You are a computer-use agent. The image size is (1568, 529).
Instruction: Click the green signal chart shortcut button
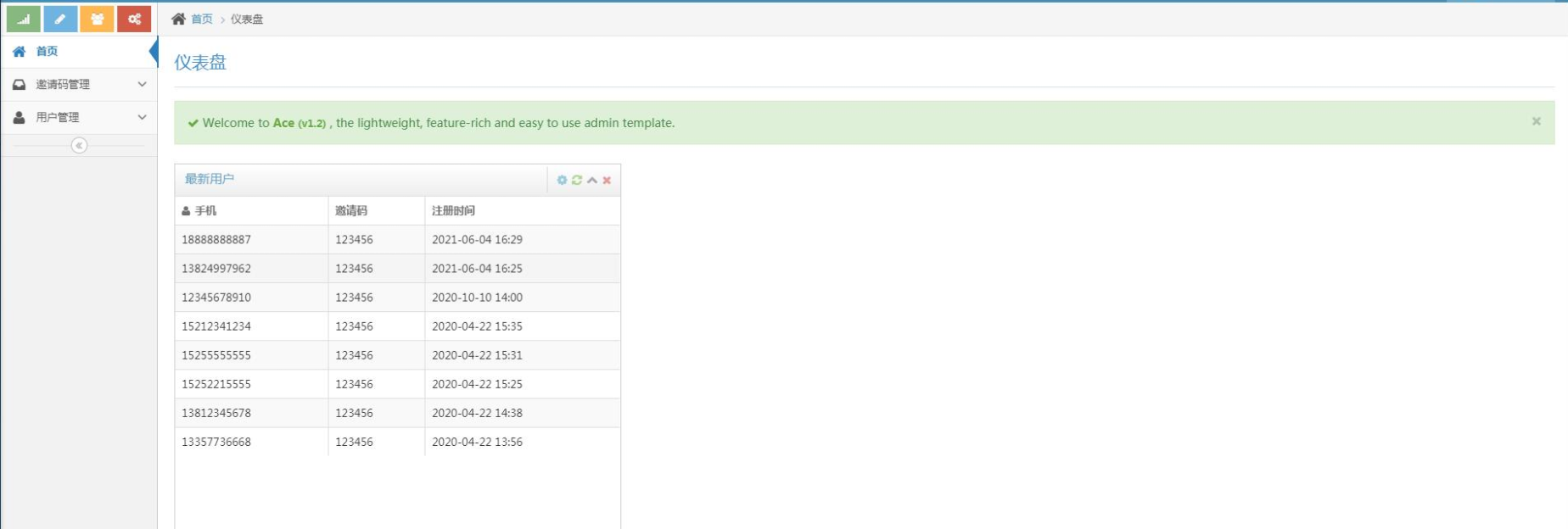24,19
